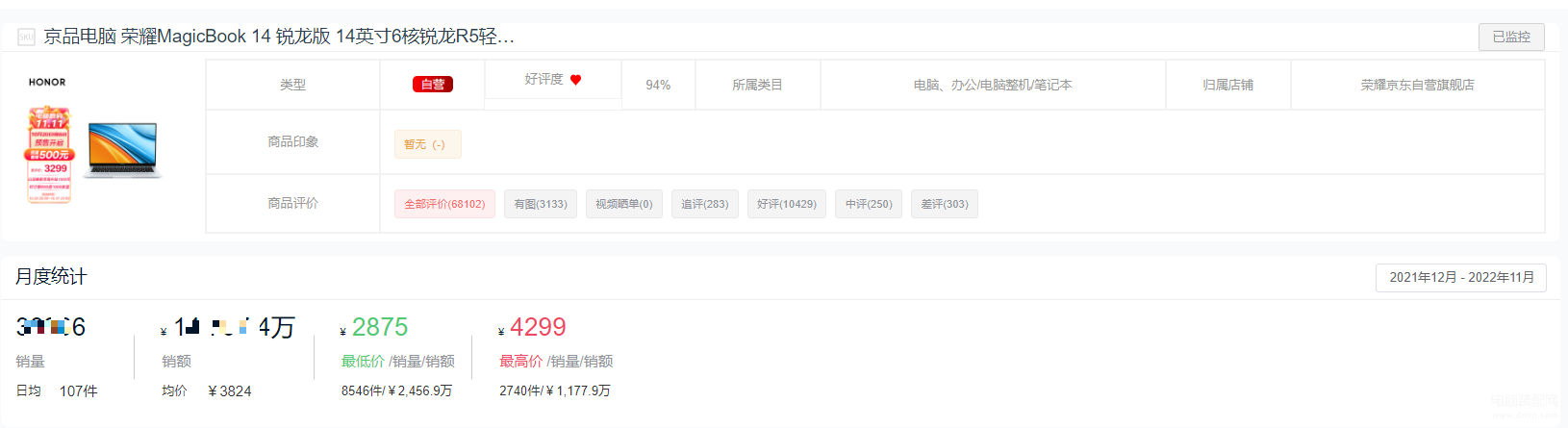Select the 有图(3133) review filter
The width and height of the screenshot is (1568, 428).
[x=541, y=204]
